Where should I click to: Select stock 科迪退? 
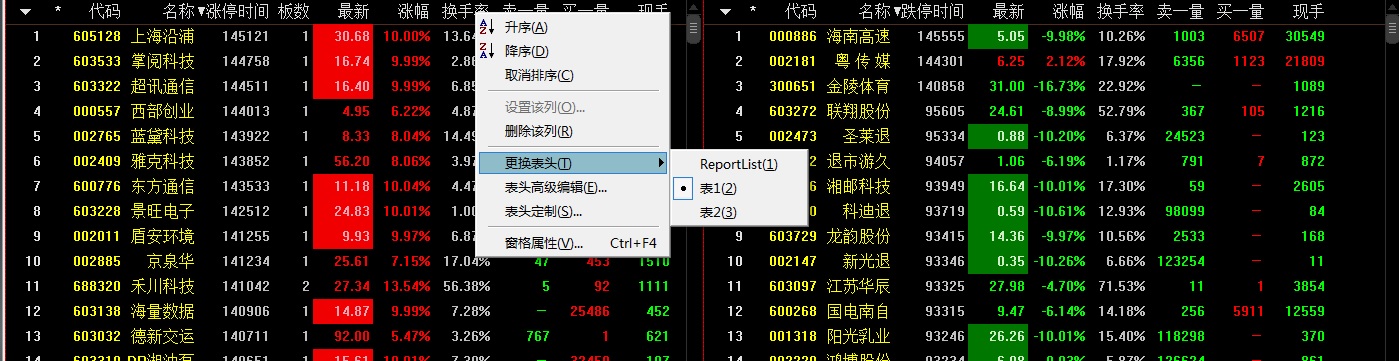click(x=866, y=211)
